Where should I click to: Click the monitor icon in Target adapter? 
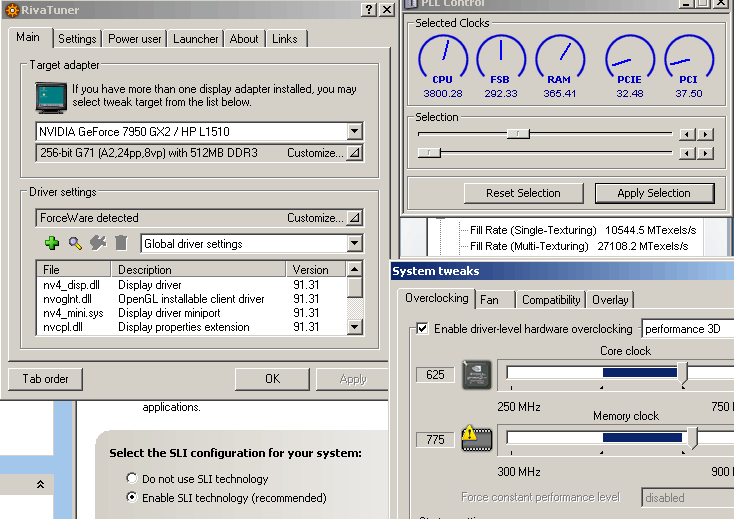pos(51,97)
